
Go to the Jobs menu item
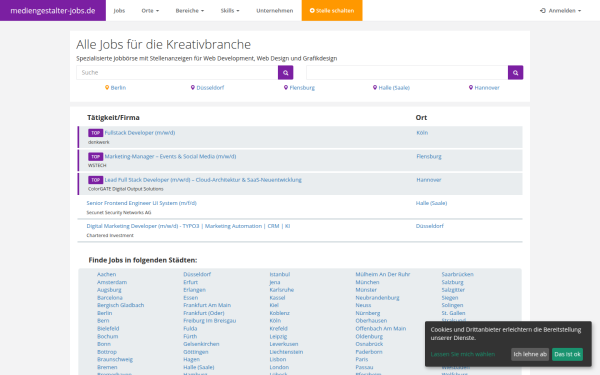click(x=119, y=11)
